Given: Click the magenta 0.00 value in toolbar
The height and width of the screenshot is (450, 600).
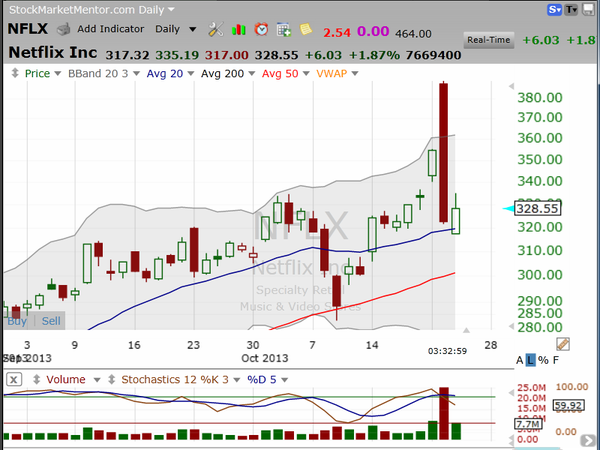Looking at the screenshot, I should (373, 31).
